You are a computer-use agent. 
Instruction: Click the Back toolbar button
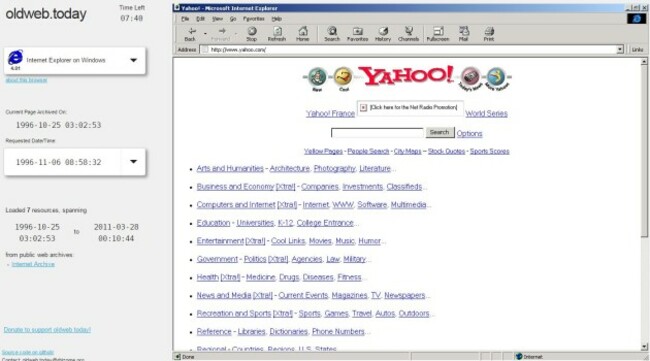click(x=190, y=34)
